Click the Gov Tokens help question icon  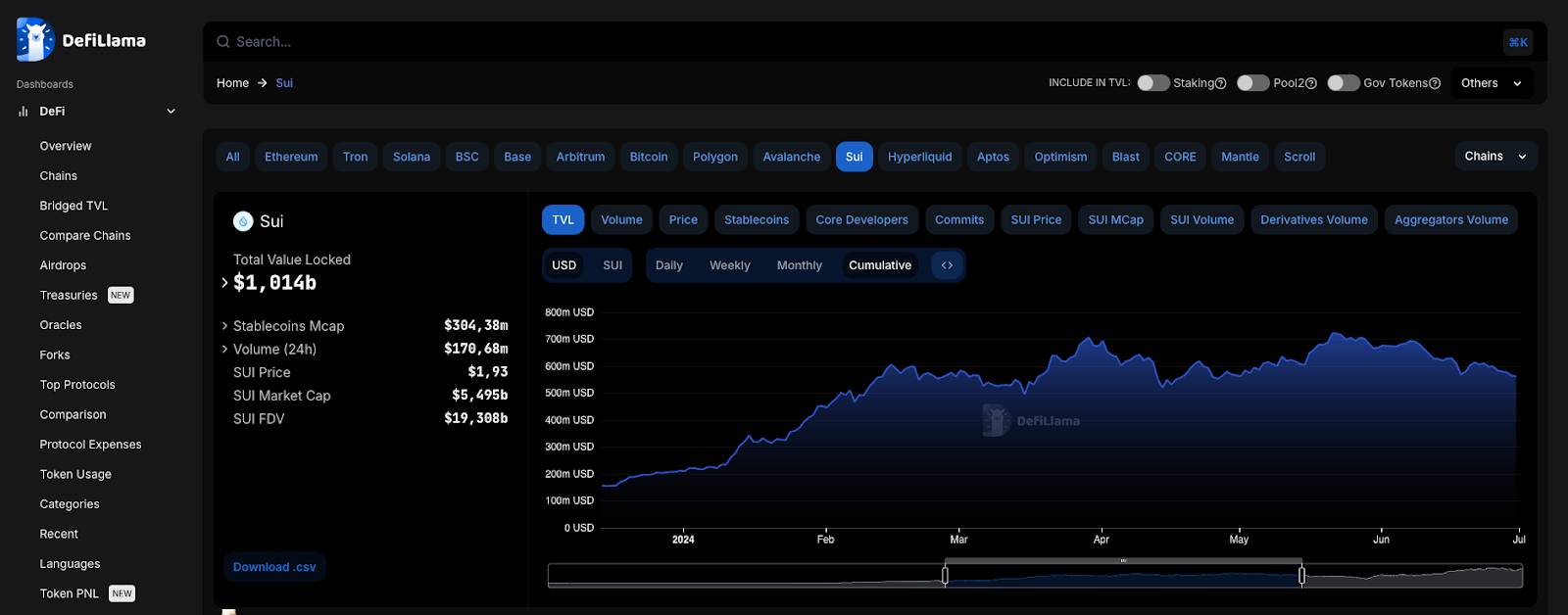click(x=1435, y=83)
